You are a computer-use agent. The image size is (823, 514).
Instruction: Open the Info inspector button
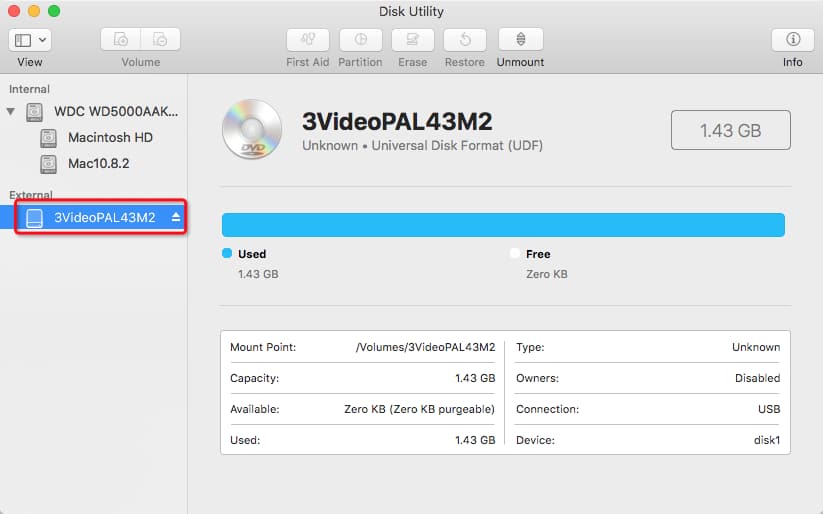tap(792, 40)
